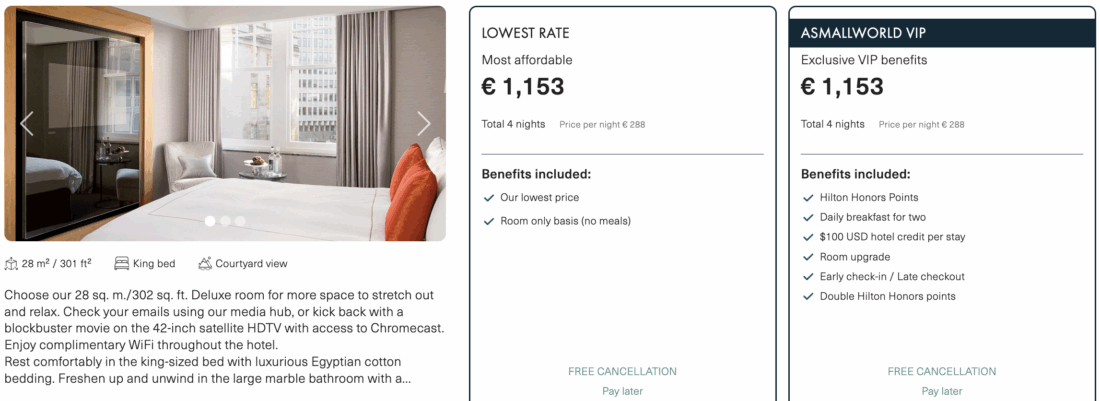
Task: Jump to first carousel photo dot
Action: click(210, 221)
